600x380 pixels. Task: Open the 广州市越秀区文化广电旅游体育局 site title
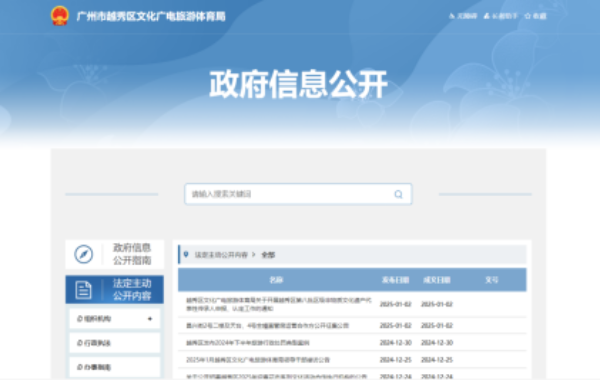pyautogui.click(x=151, y=16)
